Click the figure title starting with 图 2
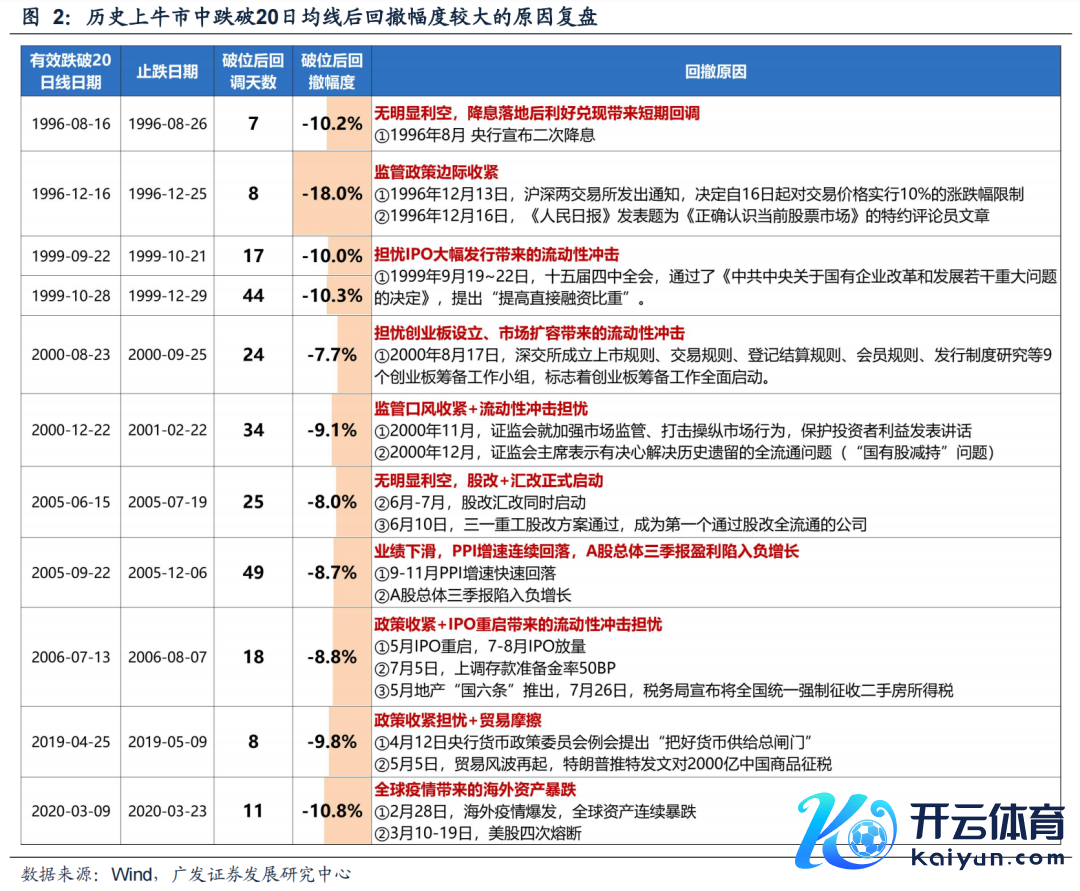 [x=310, y=17]
